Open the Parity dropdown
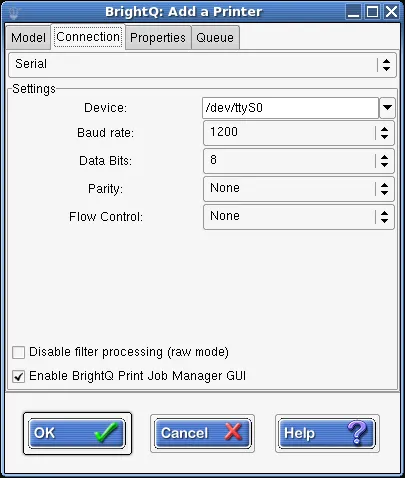The height and width of the screenshot is (478, 405). [299, 189]
